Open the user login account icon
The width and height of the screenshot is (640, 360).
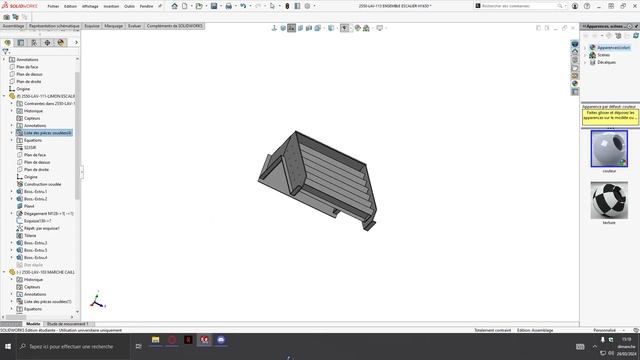coord(575,6)
